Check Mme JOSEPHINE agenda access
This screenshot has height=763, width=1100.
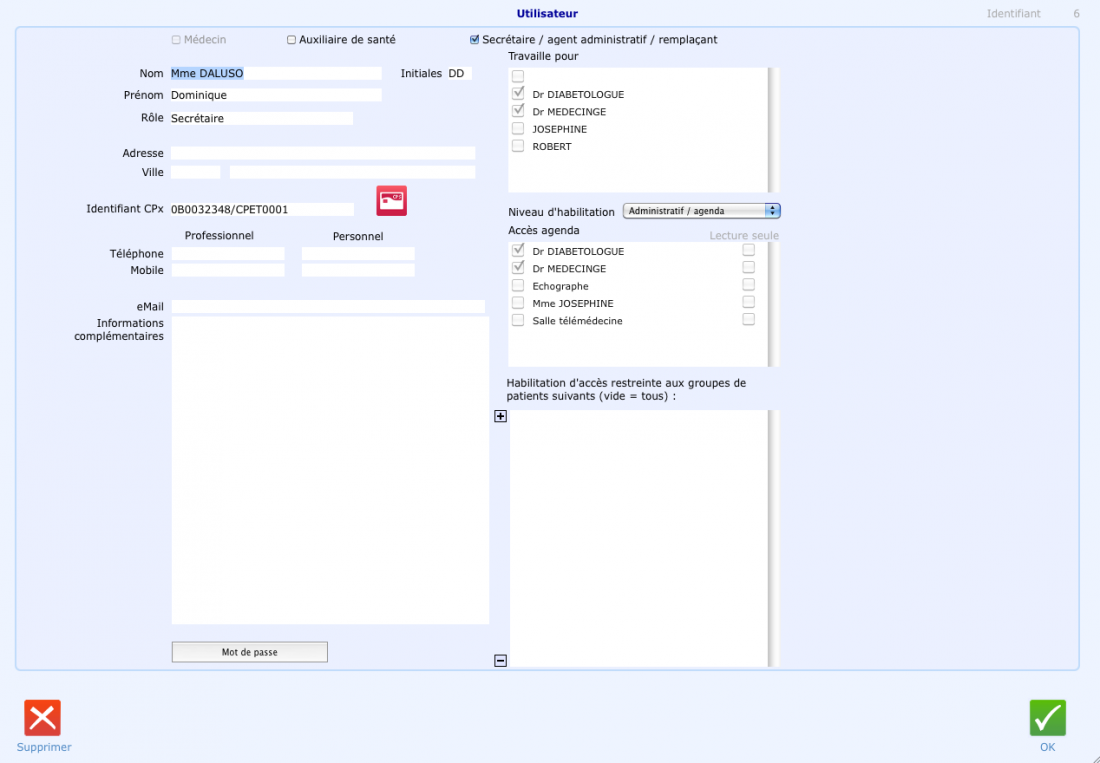click(518, 303)
